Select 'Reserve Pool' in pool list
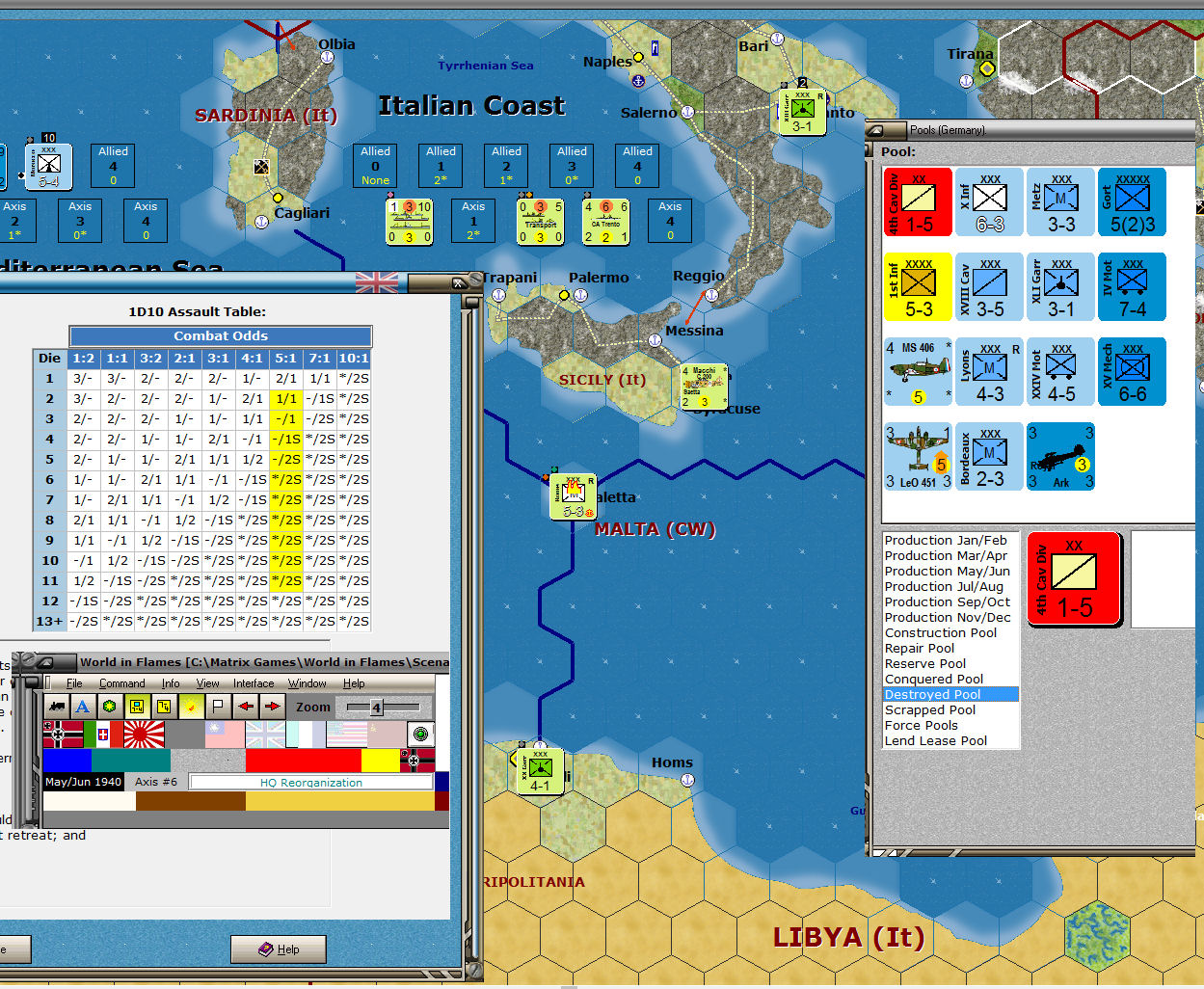This screenshot has width=1204, height=989. click(x=925, y=664)
